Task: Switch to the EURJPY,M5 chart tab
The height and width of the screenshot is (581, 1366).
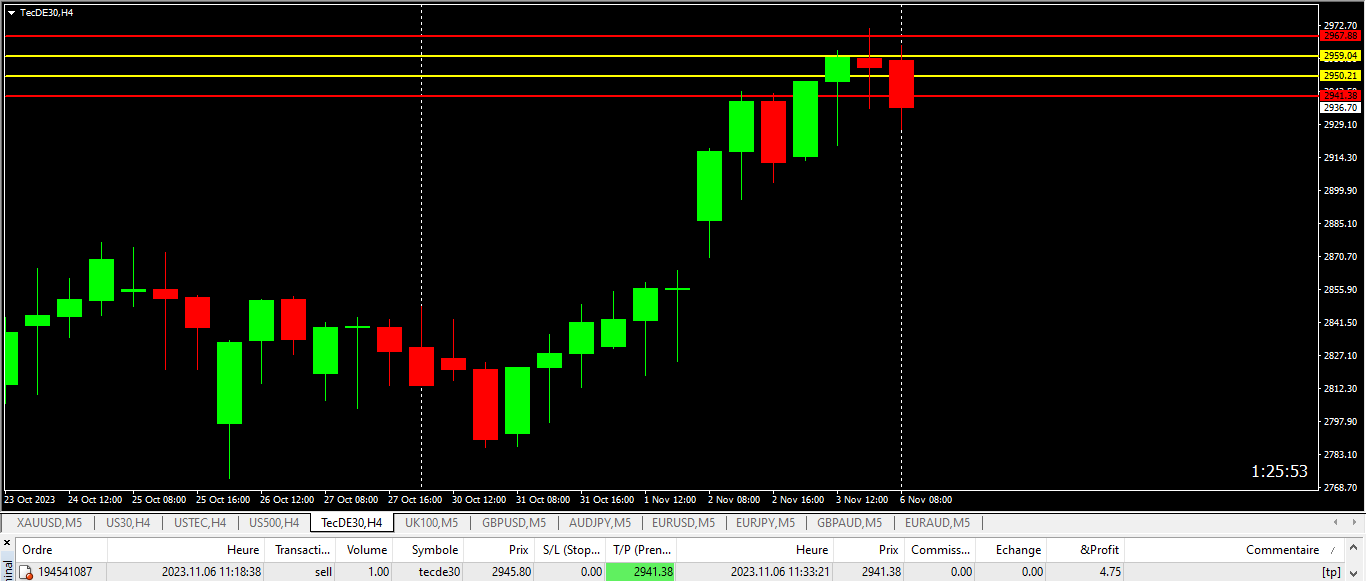Action: tap(766, 522)
